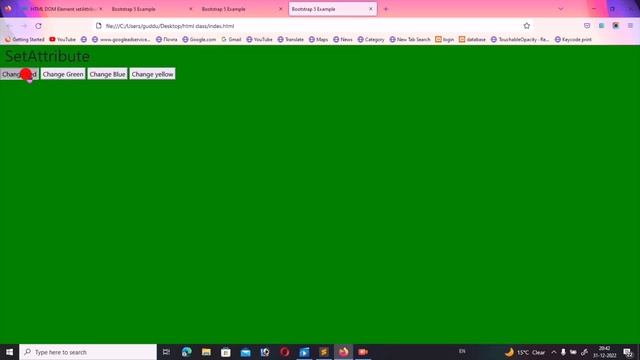The height and width of the screenshot is (360, 640).
Task: Open the red screen recorder taskbar icon
Action: [363, 352]
